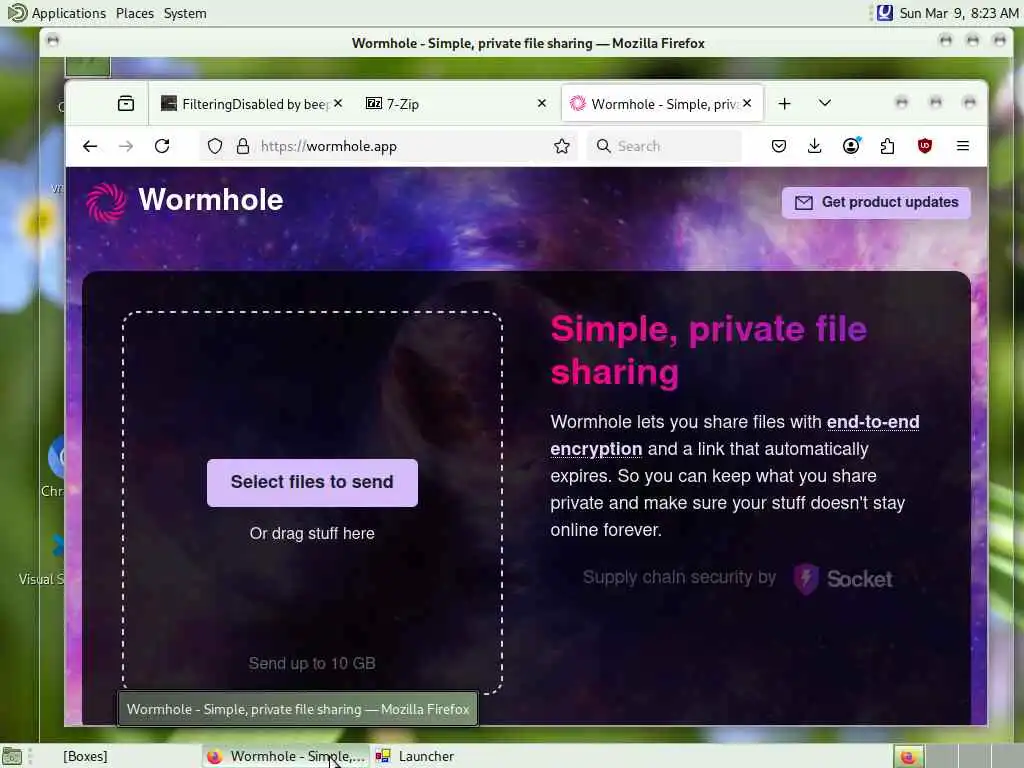Open the Places menu
The height and width of the screenshot is (768, 1024).
pyautogui.click(x=135, y=13)
